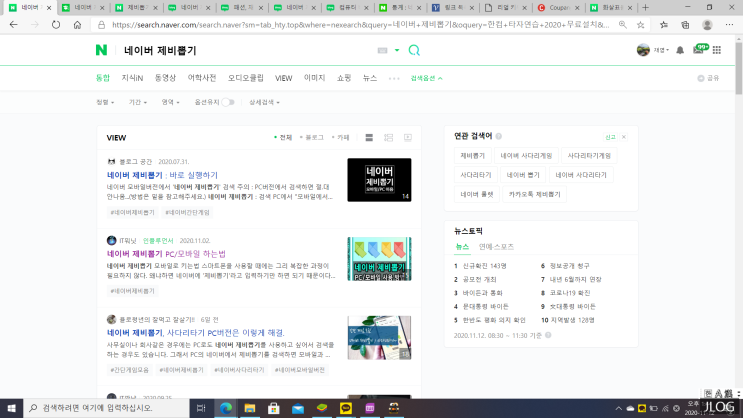Open the Naver mail icon
This screenshot has height=418, width=743.
coord(698,50)
